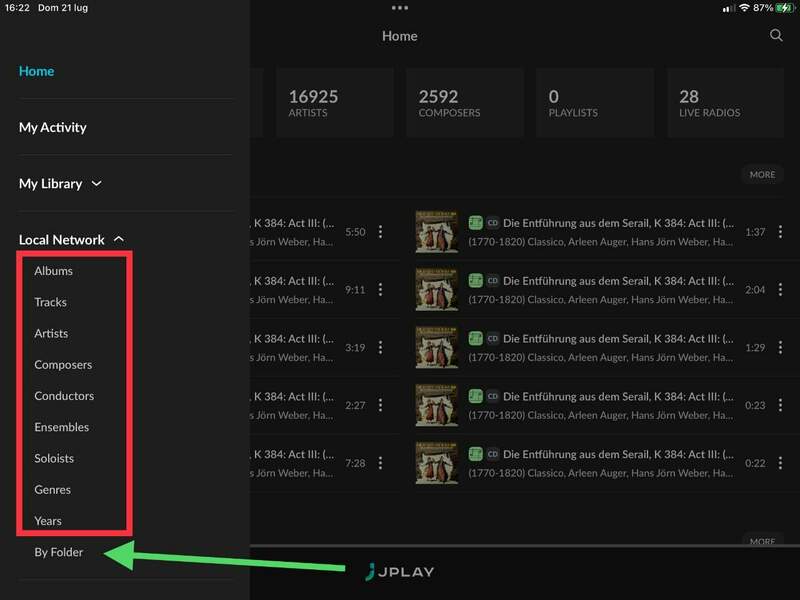Open options for the 1:37 track
Image resolution: width=800 pixels, height=600 pixels.
coord(780,232)
